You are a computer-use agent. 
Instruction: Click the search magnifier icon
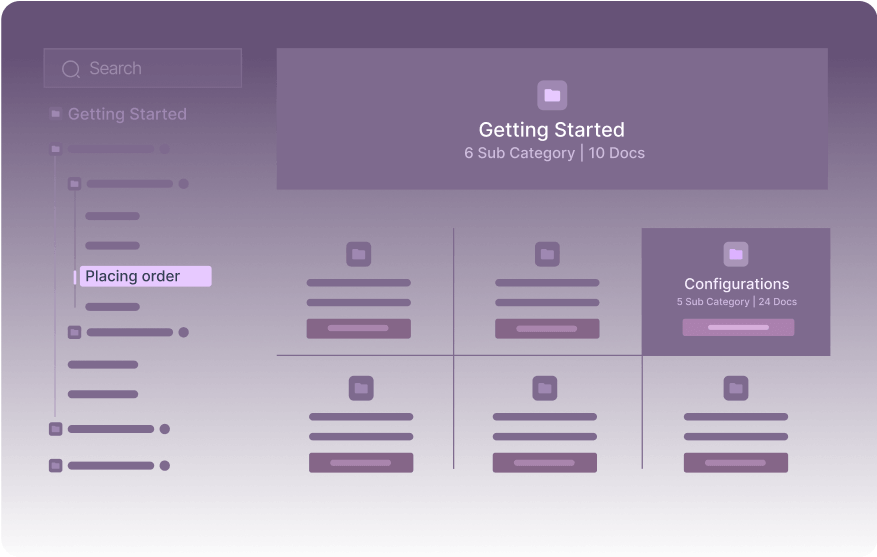click(71, 69)
